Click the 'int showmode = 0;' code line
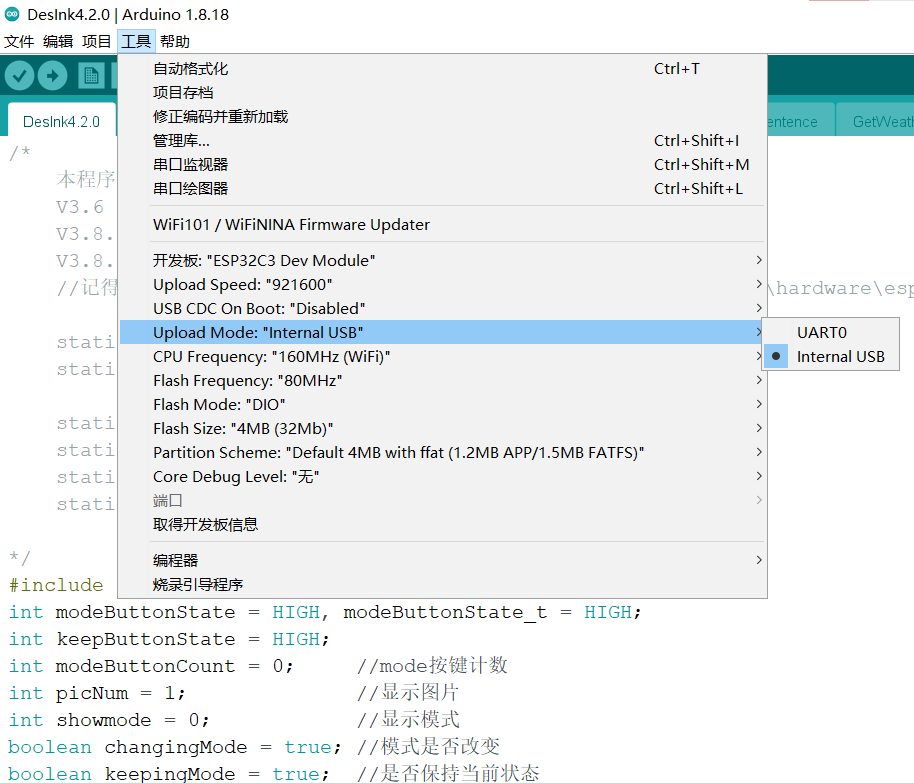Image resolution: width=914 pixels, height=783 pixels. [x=108, y=720]
